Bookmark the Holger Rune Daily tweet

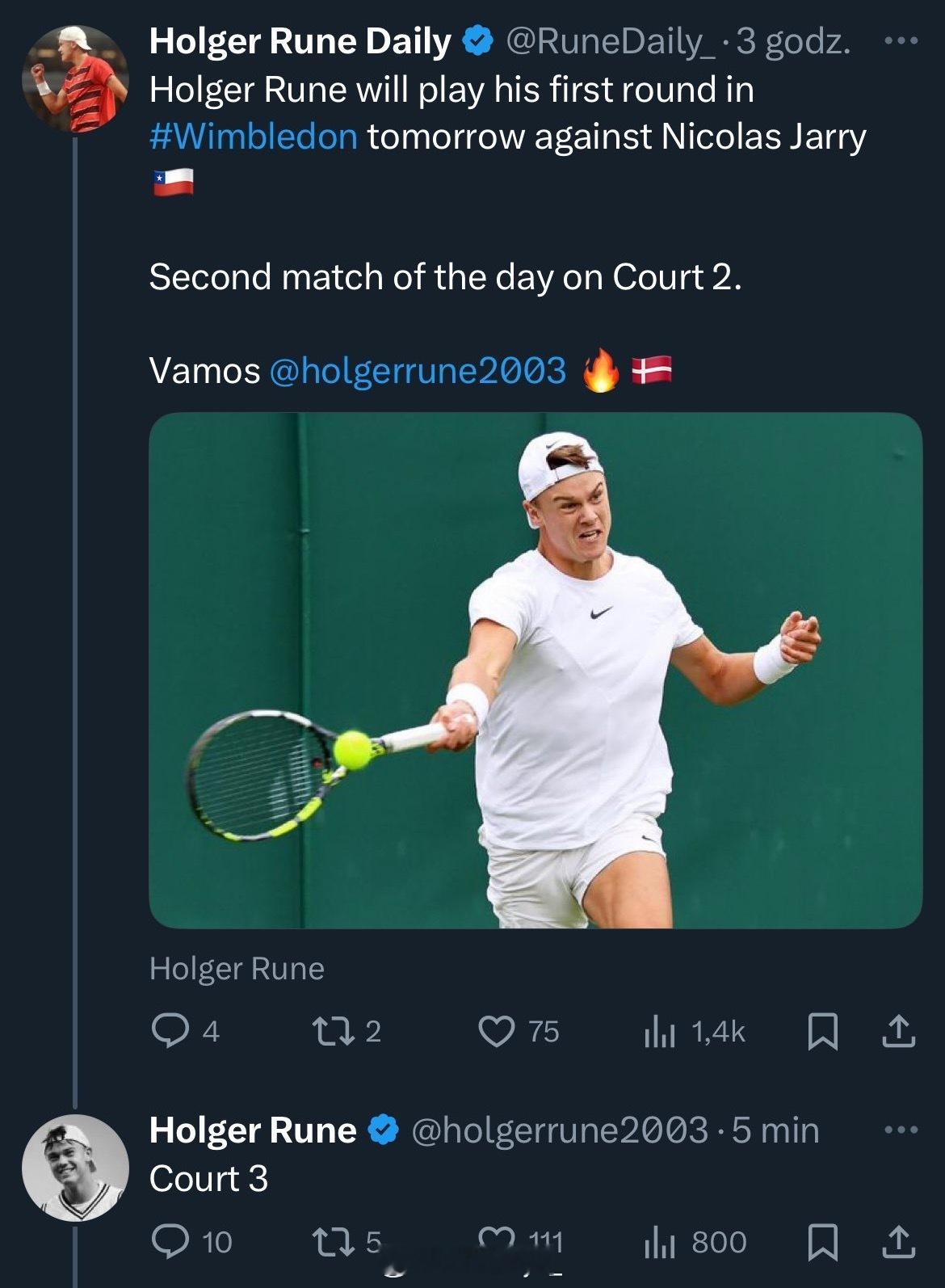coord(822,1032)
